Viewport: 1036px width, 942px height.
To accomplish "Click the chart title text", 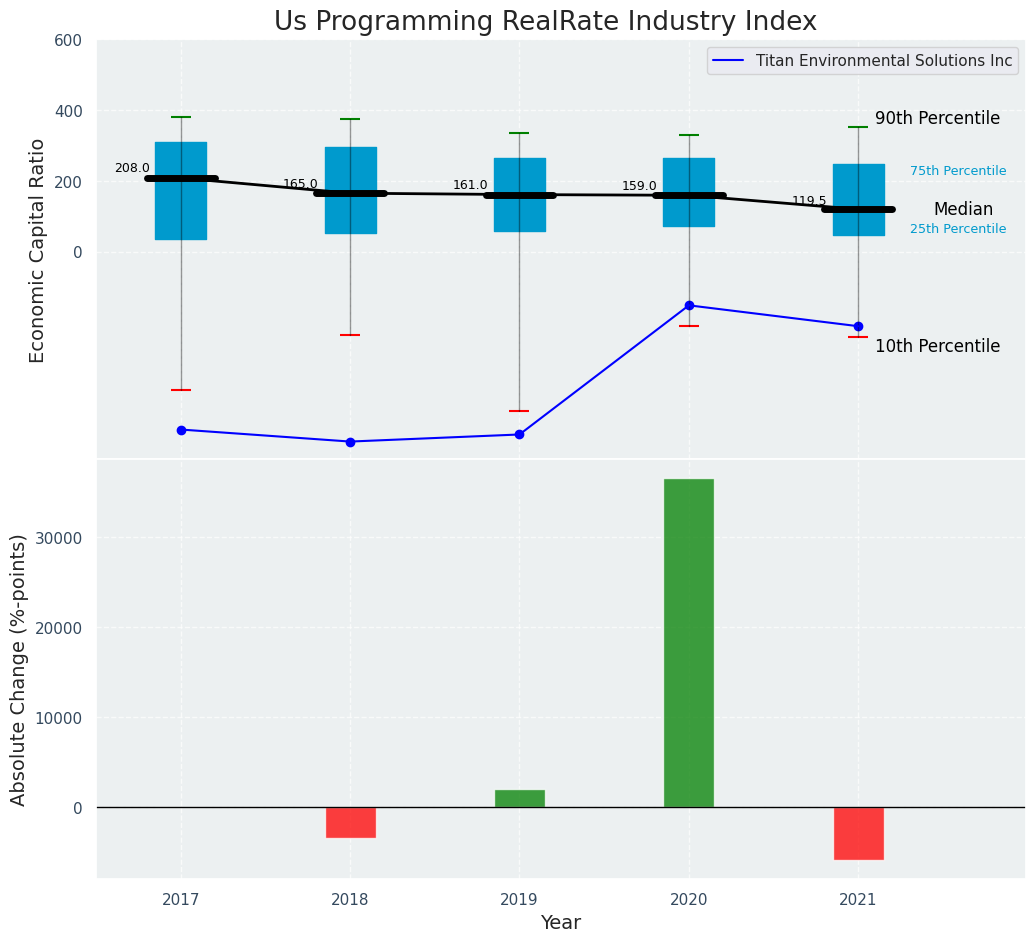I will pos(545,22).
